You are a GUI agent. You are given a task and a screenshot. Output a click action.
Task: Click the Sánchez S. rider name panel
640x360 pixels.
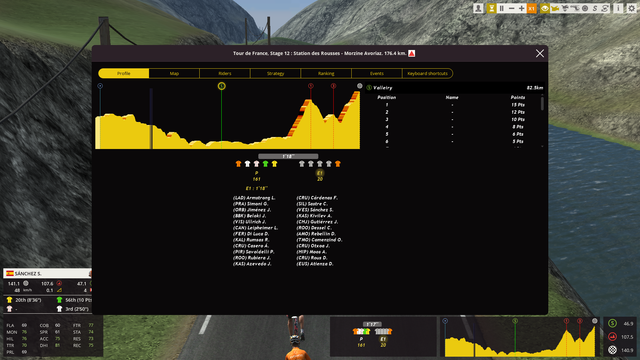[47, 273]
